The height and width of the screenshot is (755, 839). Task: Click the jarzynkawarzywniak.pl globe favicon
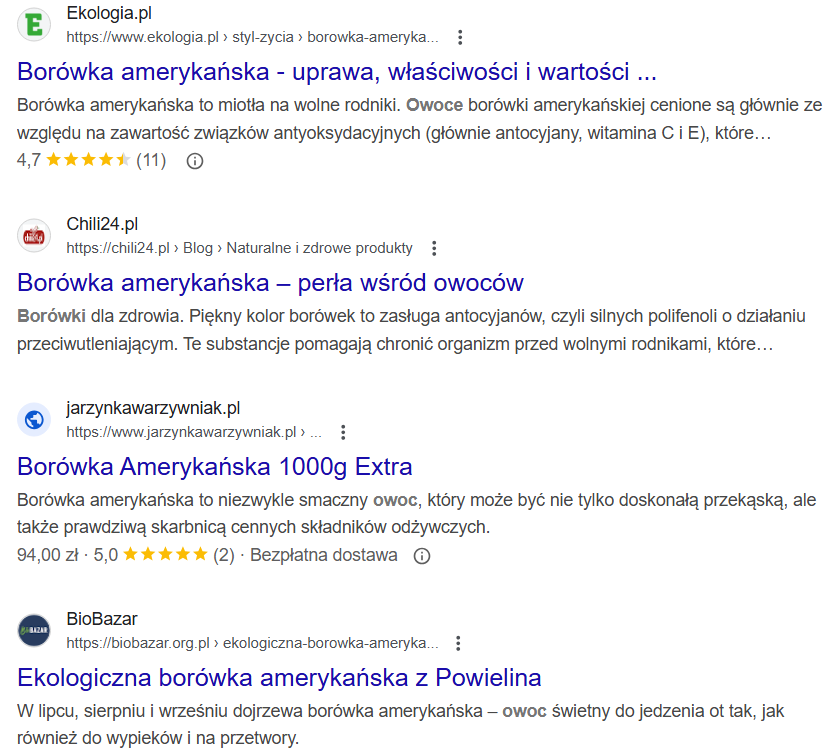34,420
